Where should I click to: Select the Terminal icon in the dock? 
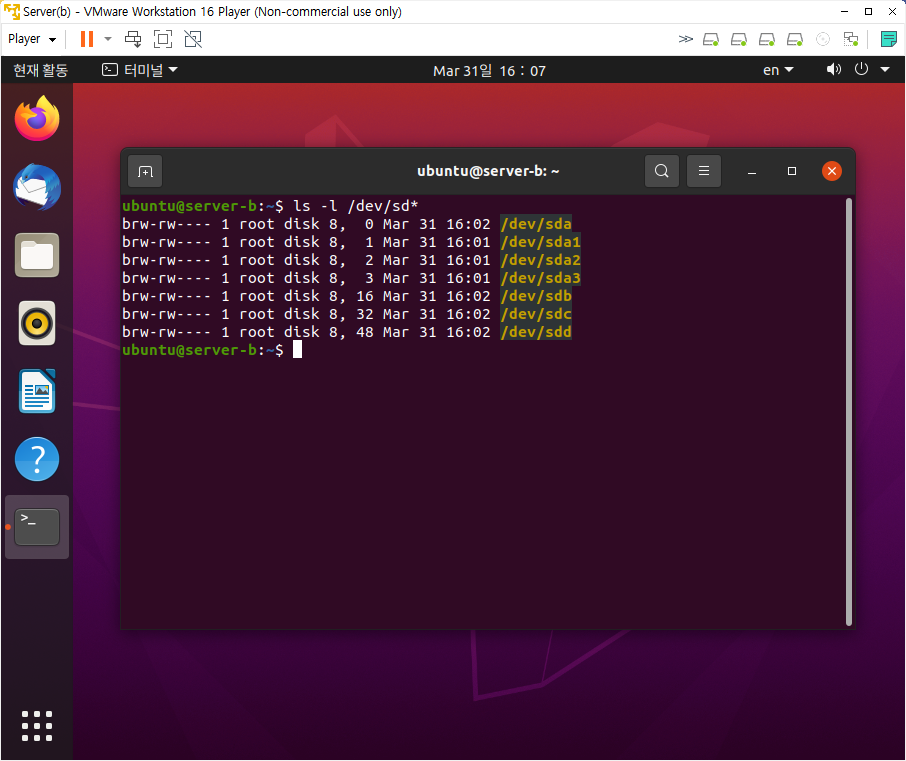pyautogui.click(x=37, y=527)
